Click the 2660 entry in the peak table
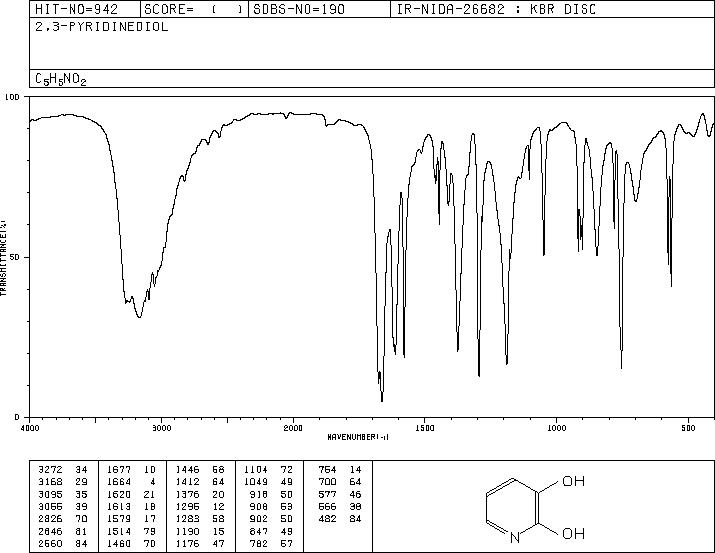 click(x=50, y=543)
